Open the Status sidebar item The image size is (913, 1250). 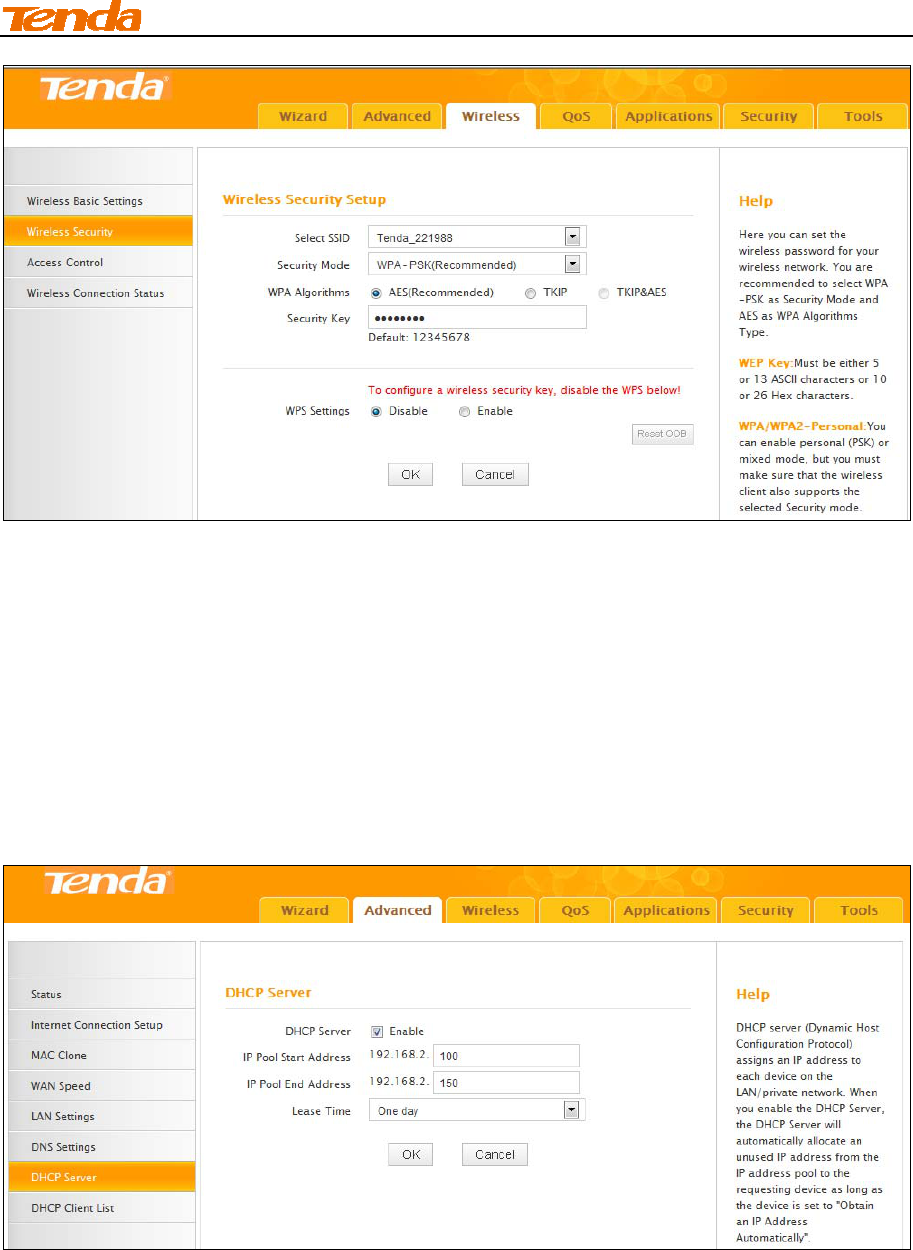(x=101, y=994)
